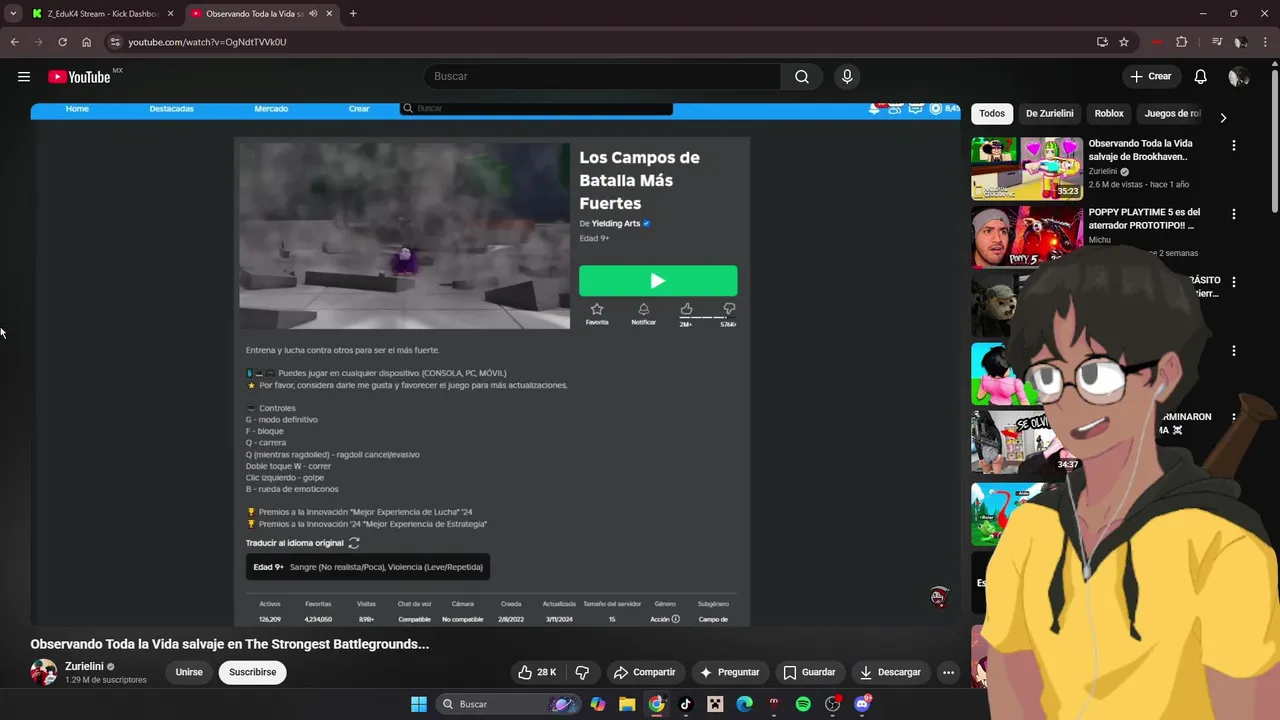
Task: Close the Observando Toda la Vida tab
Action: [x=329, y=14]
